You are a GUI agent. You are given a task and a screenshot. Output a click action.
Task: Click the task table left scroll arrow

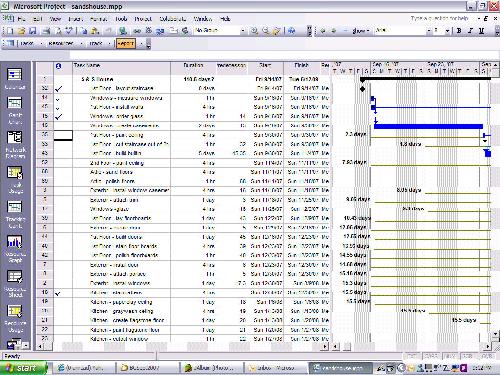tap(40, 347)
